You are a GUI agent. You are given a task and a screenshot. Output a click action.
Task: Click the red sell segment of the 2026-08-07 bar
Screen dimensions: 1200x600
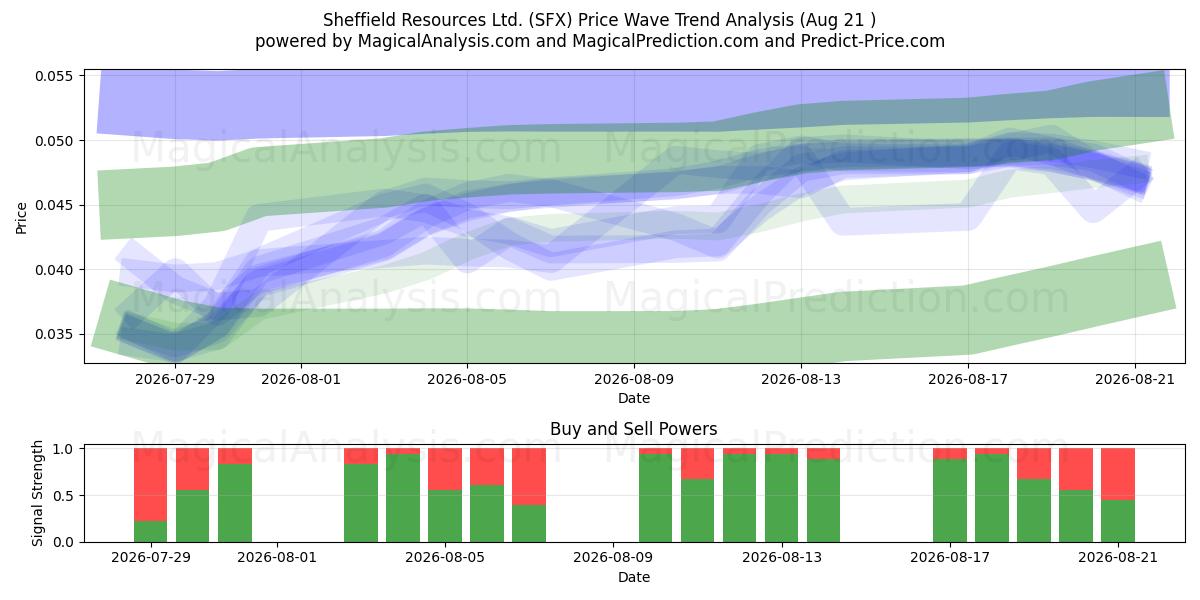coord(529,477)
